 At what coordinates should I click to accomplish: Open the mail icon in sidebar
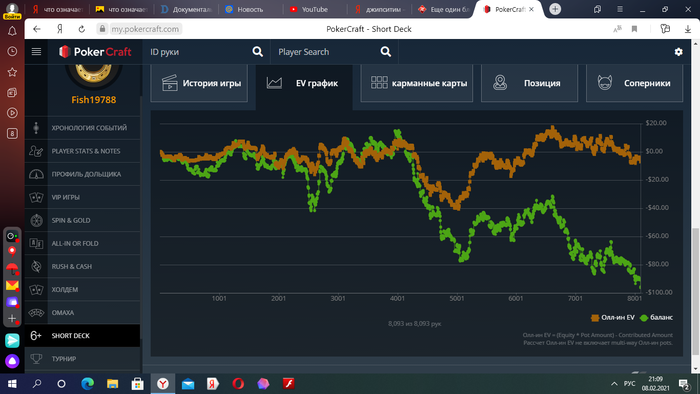[12, 285]
